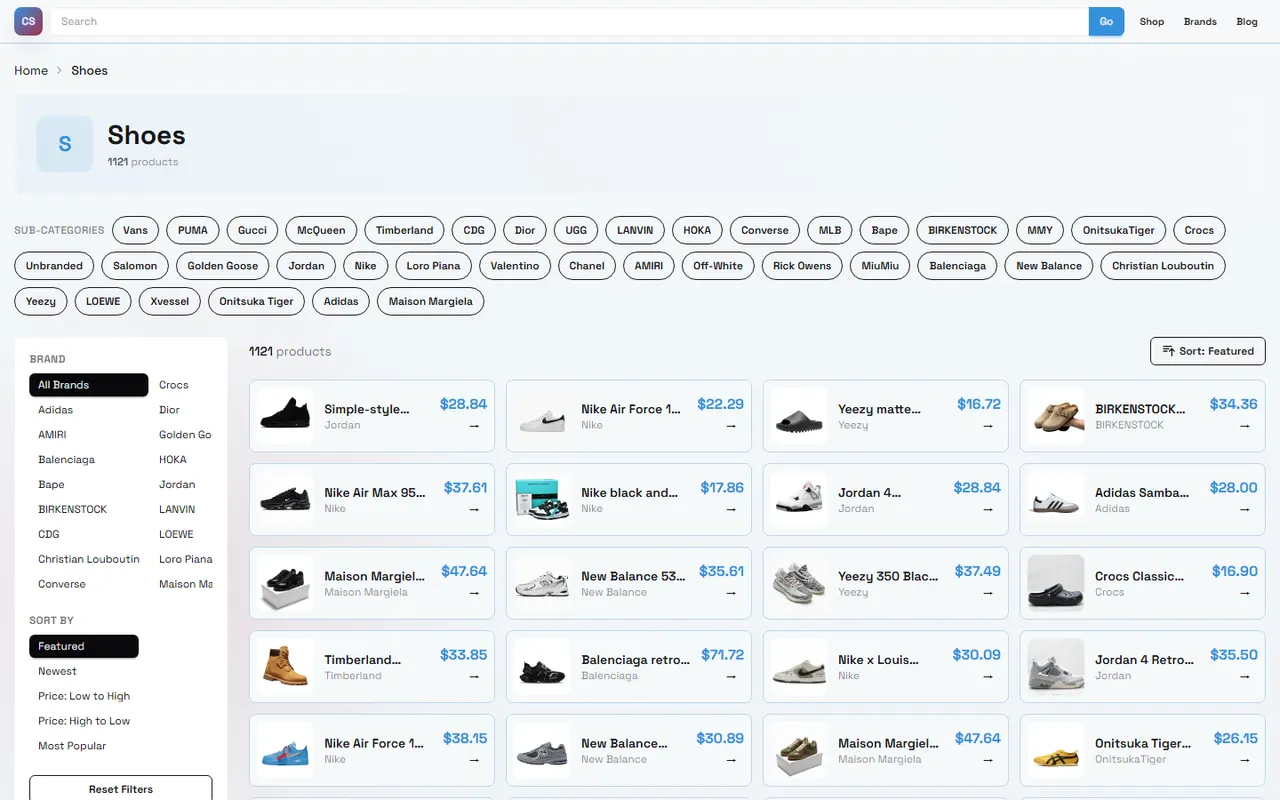The image size is (1280, 800).
Task: Select Golden Goose sub-category chip
Action: [x=222, y=266]
